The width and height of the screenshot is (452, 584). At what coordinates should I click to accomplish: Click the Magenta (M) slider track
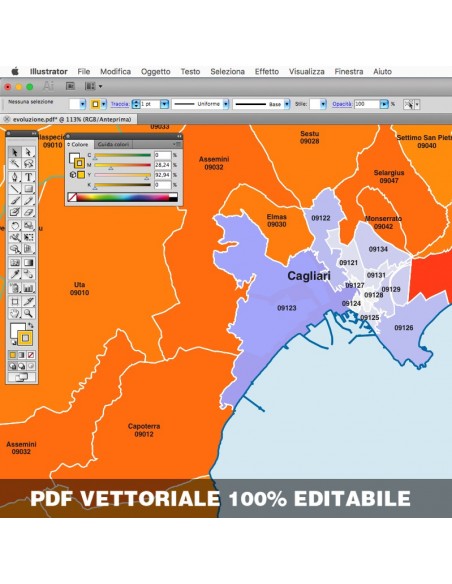pyautogui.click(x=122, y=165)
